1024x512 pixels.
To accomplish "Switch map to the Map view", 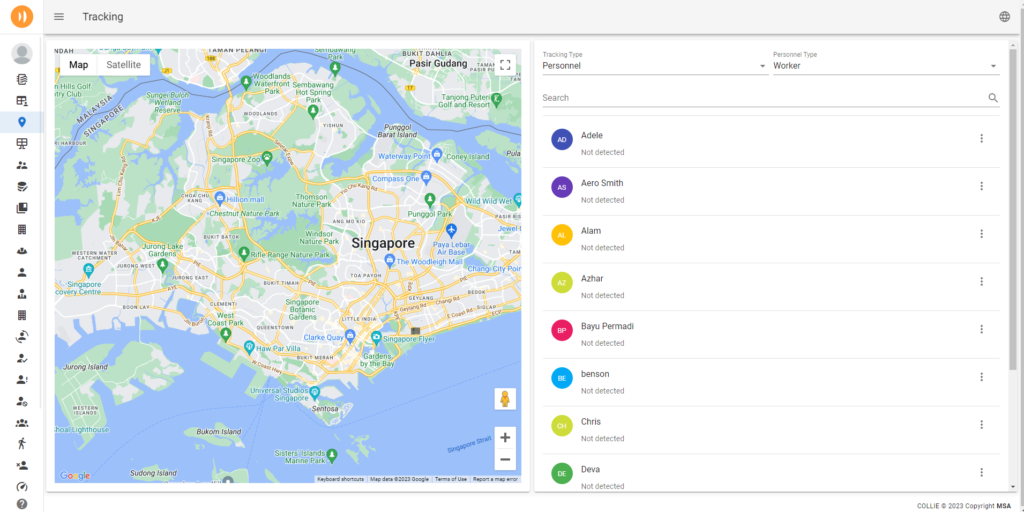I will click(78, 65).
